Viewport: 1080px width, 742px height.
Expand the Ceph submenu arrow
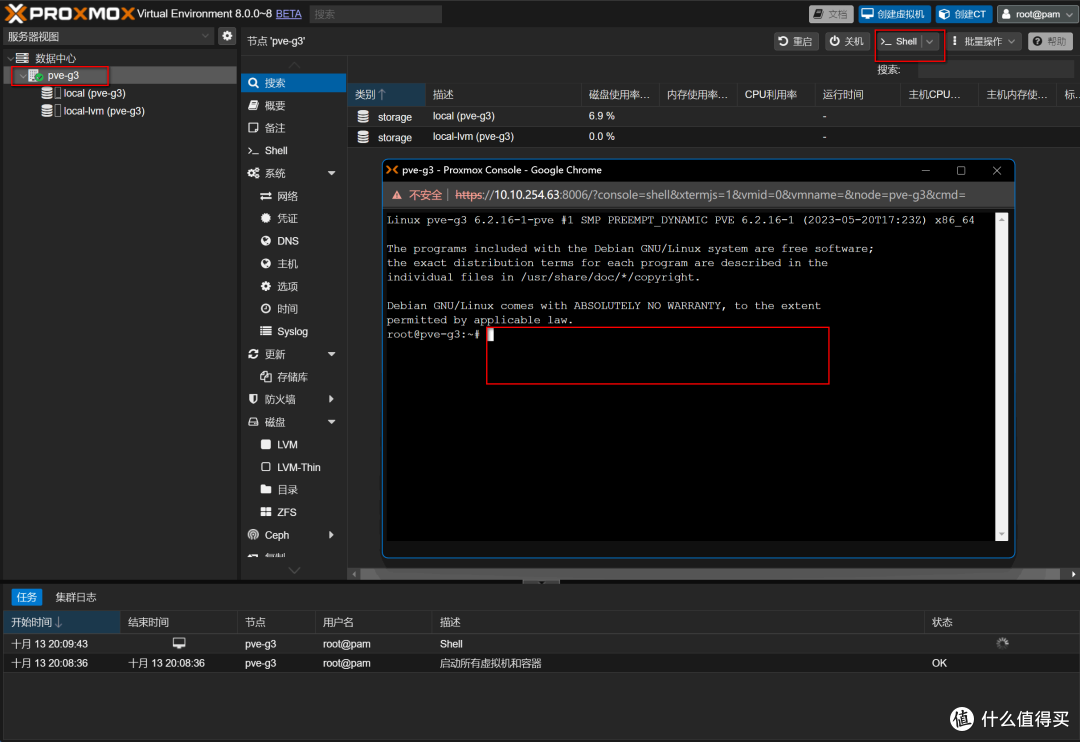coord(331,535)
